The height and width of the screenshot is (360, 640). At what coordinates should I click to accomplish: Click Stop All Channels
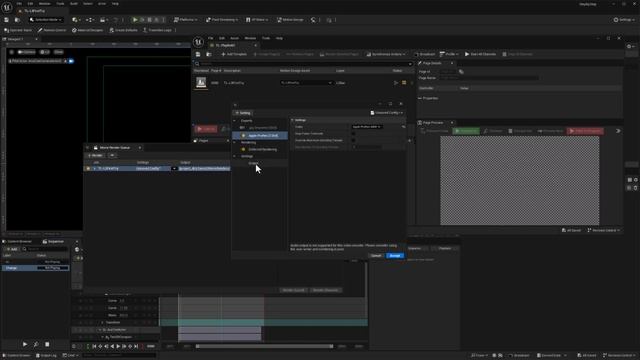(518, 54)
